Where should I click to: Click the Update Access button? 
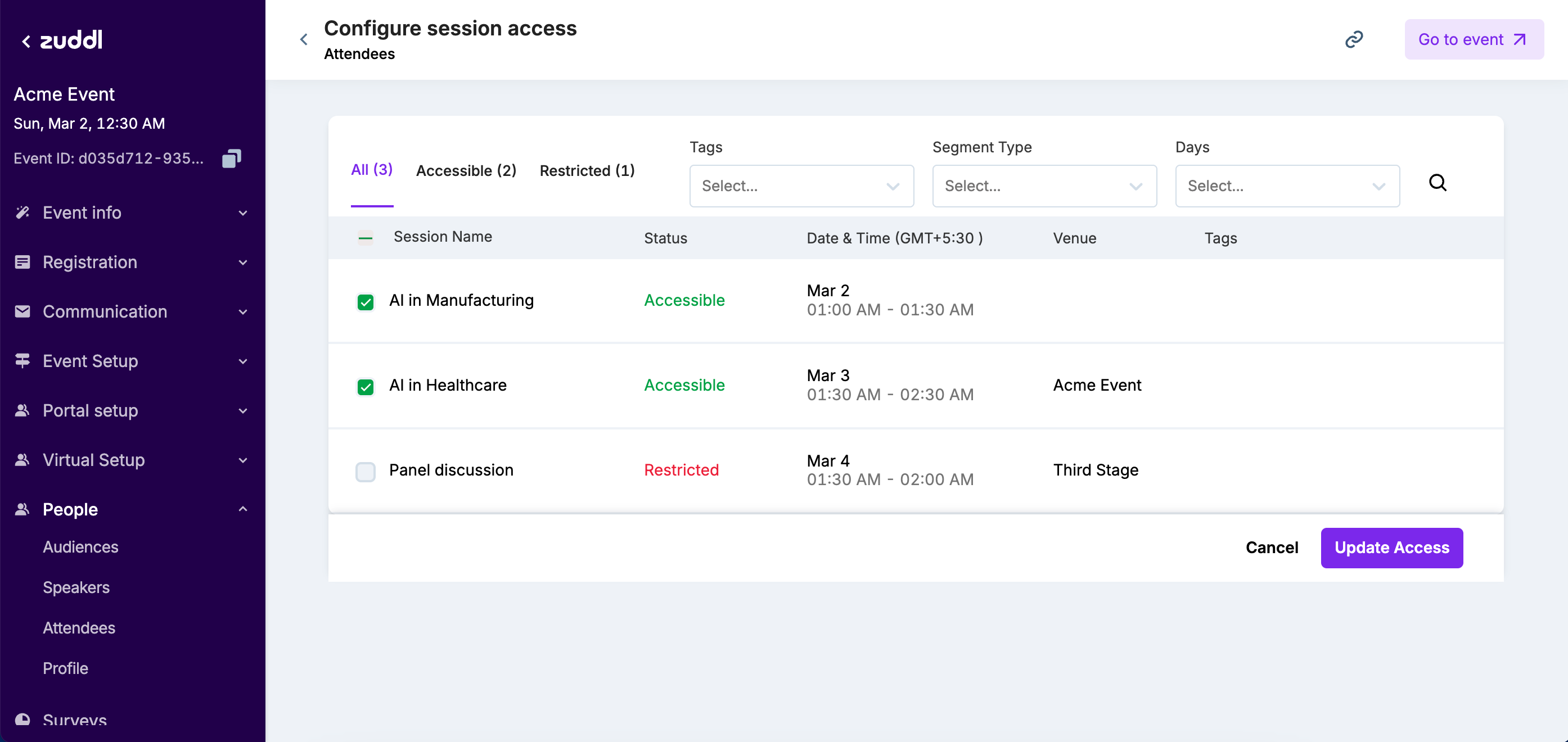coord(1391,548)
